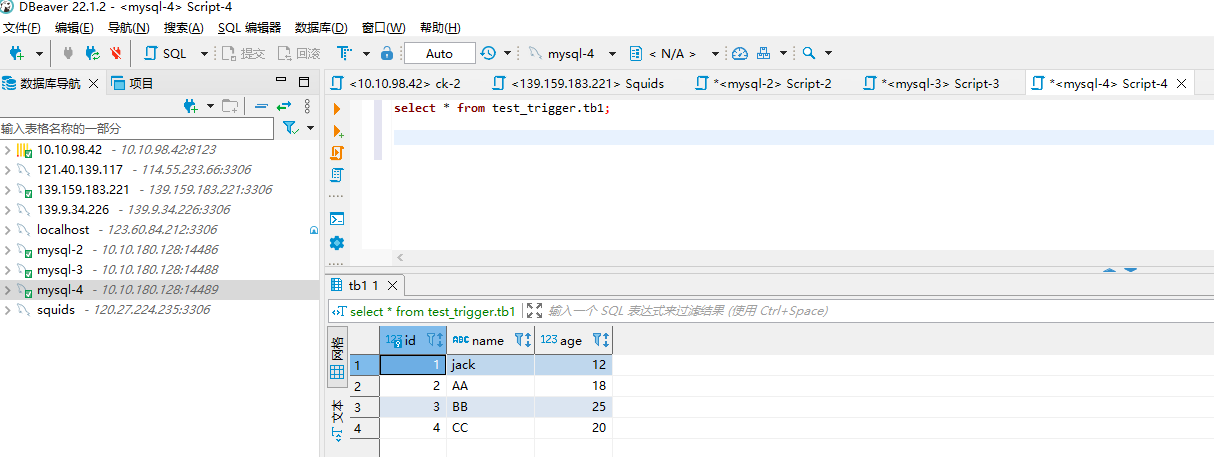This screenshot has width=1214, height=457.
Task: Select the mysql-2 connection in navigator
Action: 160,250
